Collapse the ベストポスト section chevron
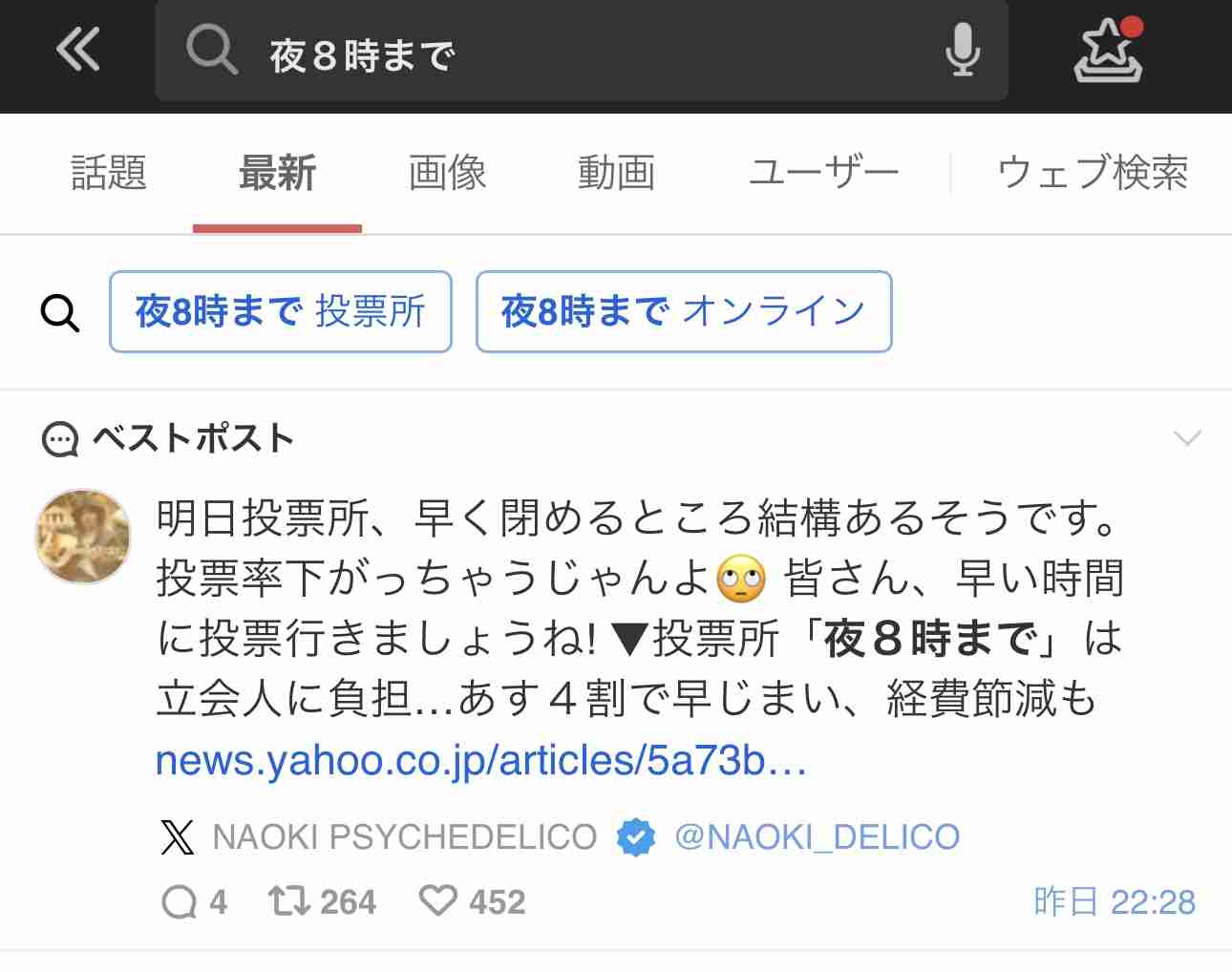The image size is (1232, 972). click(x=1186, y=438)
